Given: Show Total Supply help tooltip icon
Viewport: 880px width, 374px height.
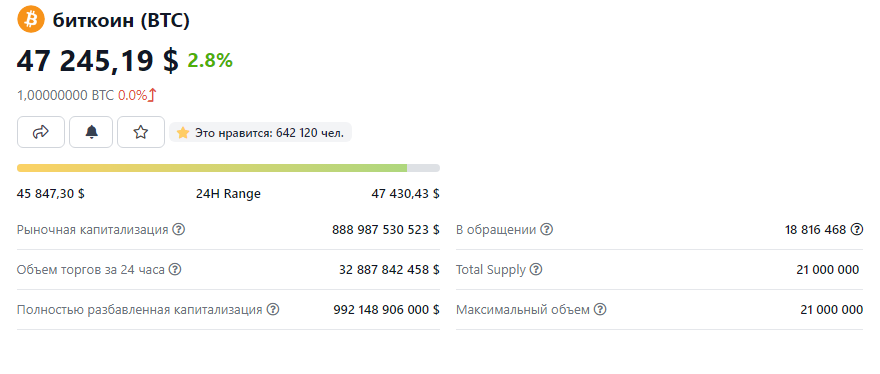Looking at the screenshot, I should point(536,270).
